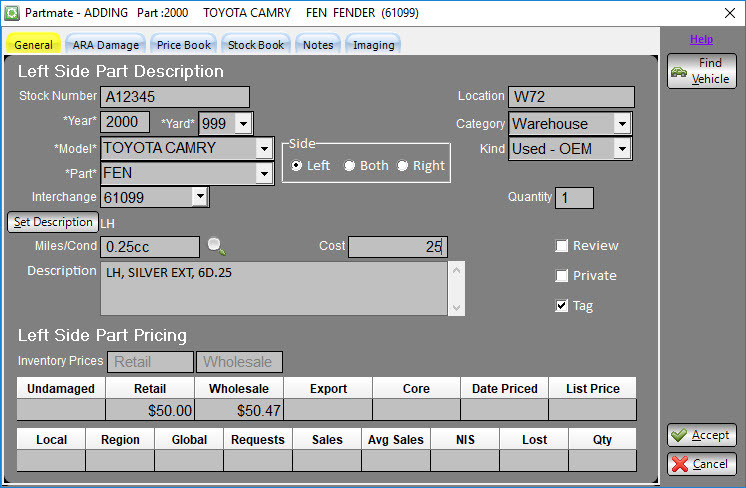Viewport: 746px width, 488px height.
Task: Click the Wholesale price cell $50.47
Action: point(239,410)
